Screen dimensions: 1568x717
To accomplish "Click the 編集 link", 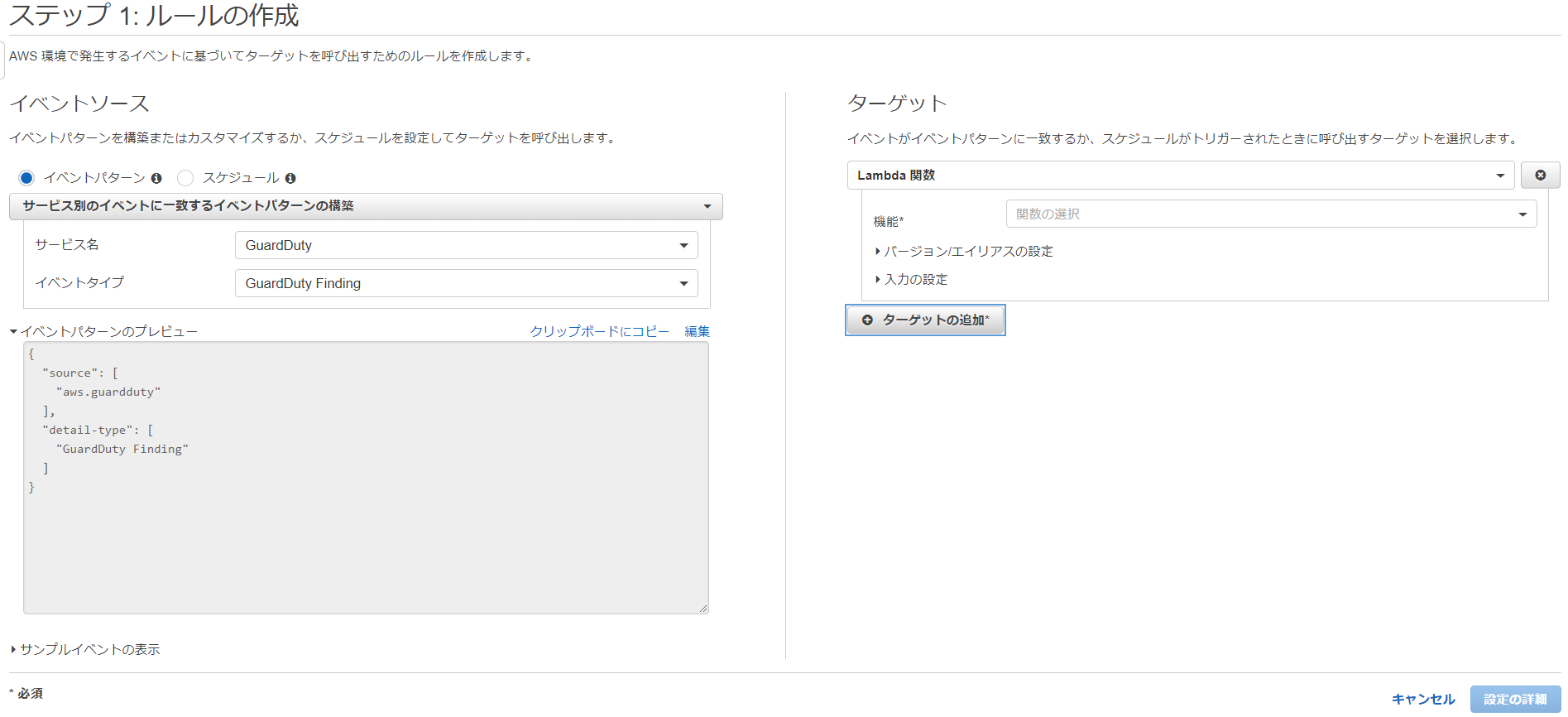I will click(697, 331).
